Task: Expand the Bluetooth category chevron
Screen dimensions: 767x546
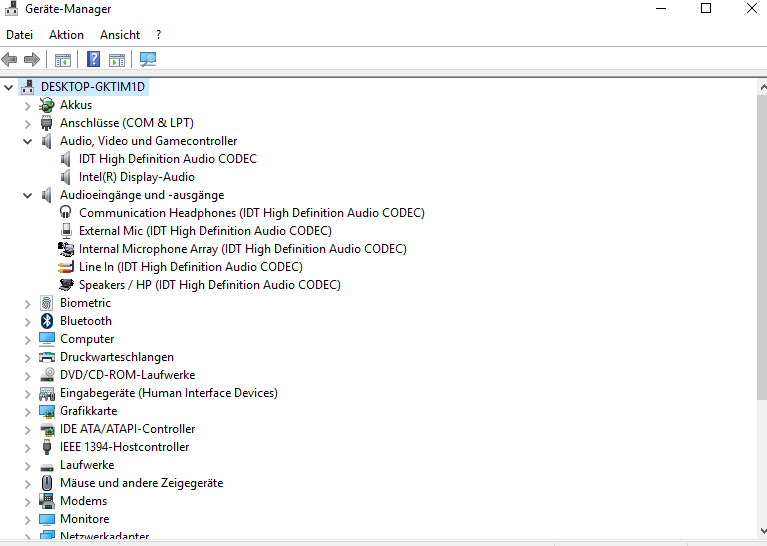Action: pyautogui.click(x=28, y=322)
